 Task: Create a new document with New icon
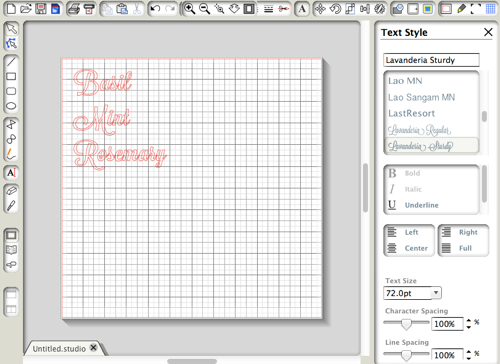[x=11, y=8]
